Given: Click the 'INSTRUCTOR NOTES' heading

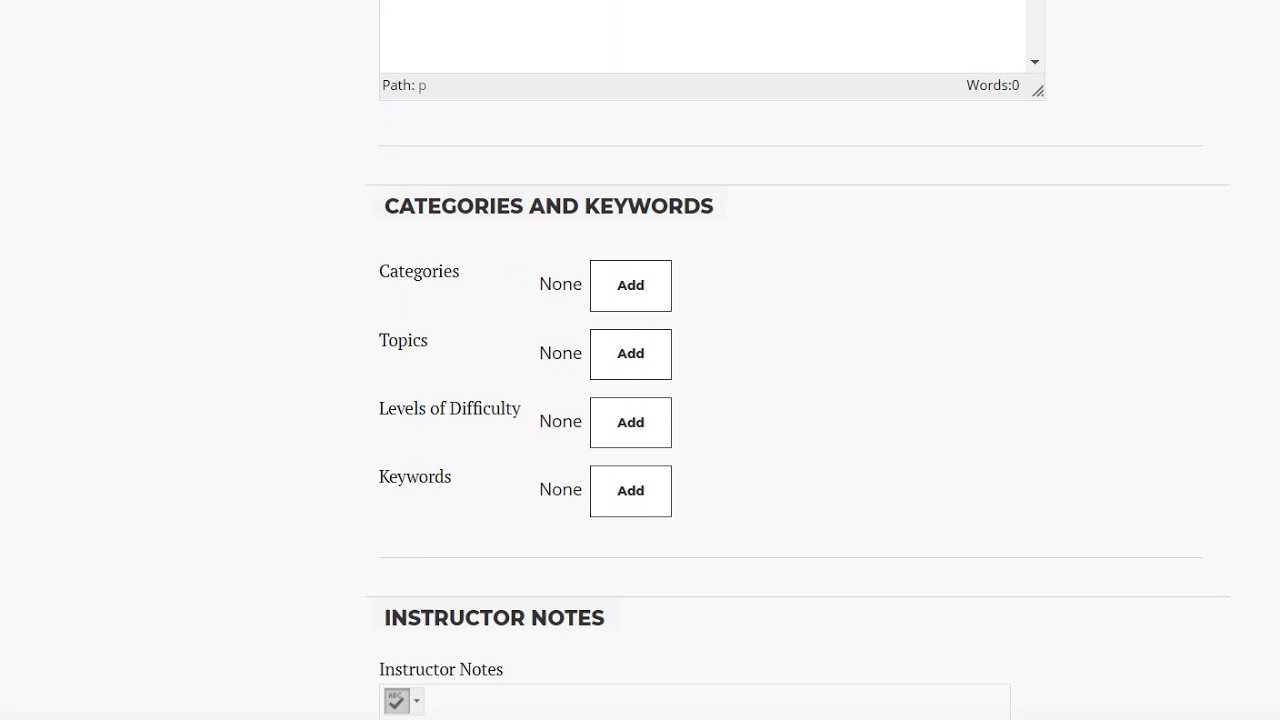Looking at the screenshot, I should [494, 618].
